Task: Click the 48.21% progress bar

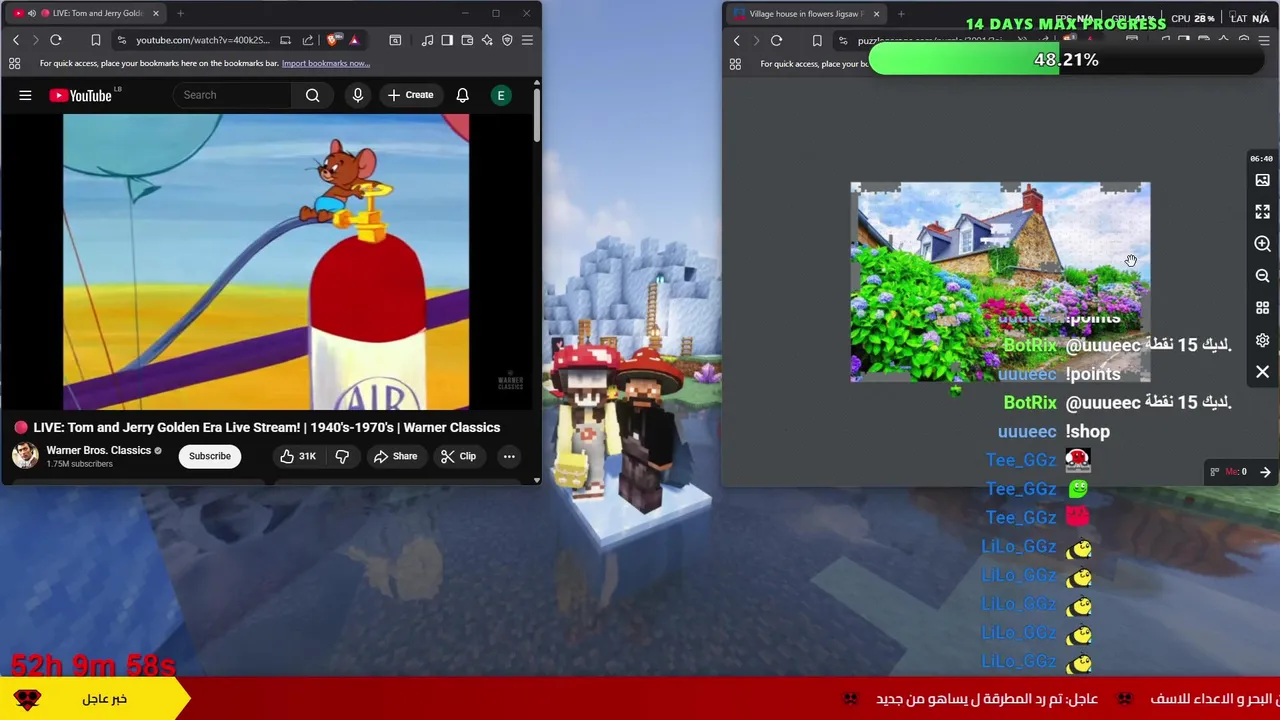Action: 1066,60
